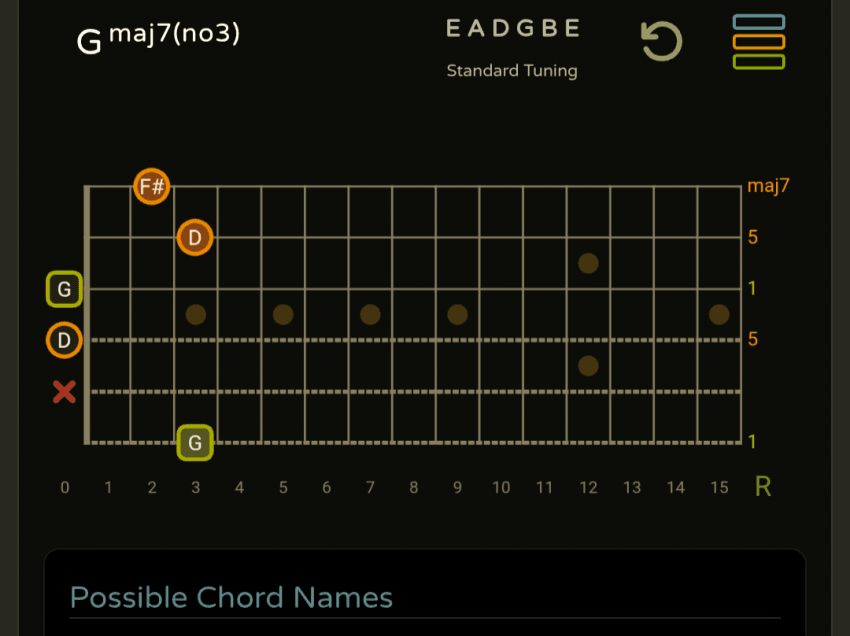The height and width of the screenshot is (636, 850).
Task: Click the fret number 5 label
Action: coord(283,488)
